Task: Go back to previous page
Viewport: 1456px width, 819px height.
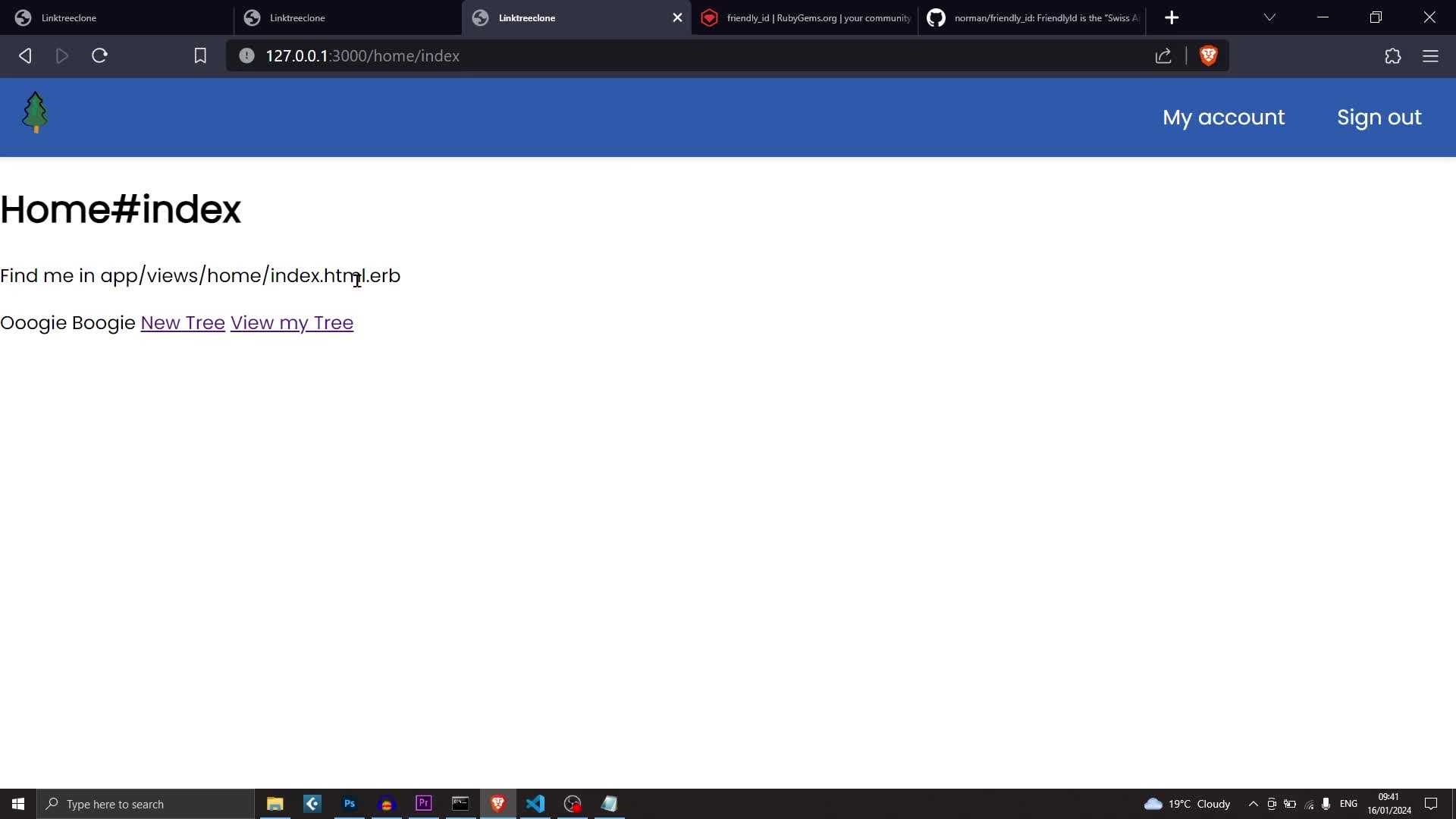Action: click(25, 55)
